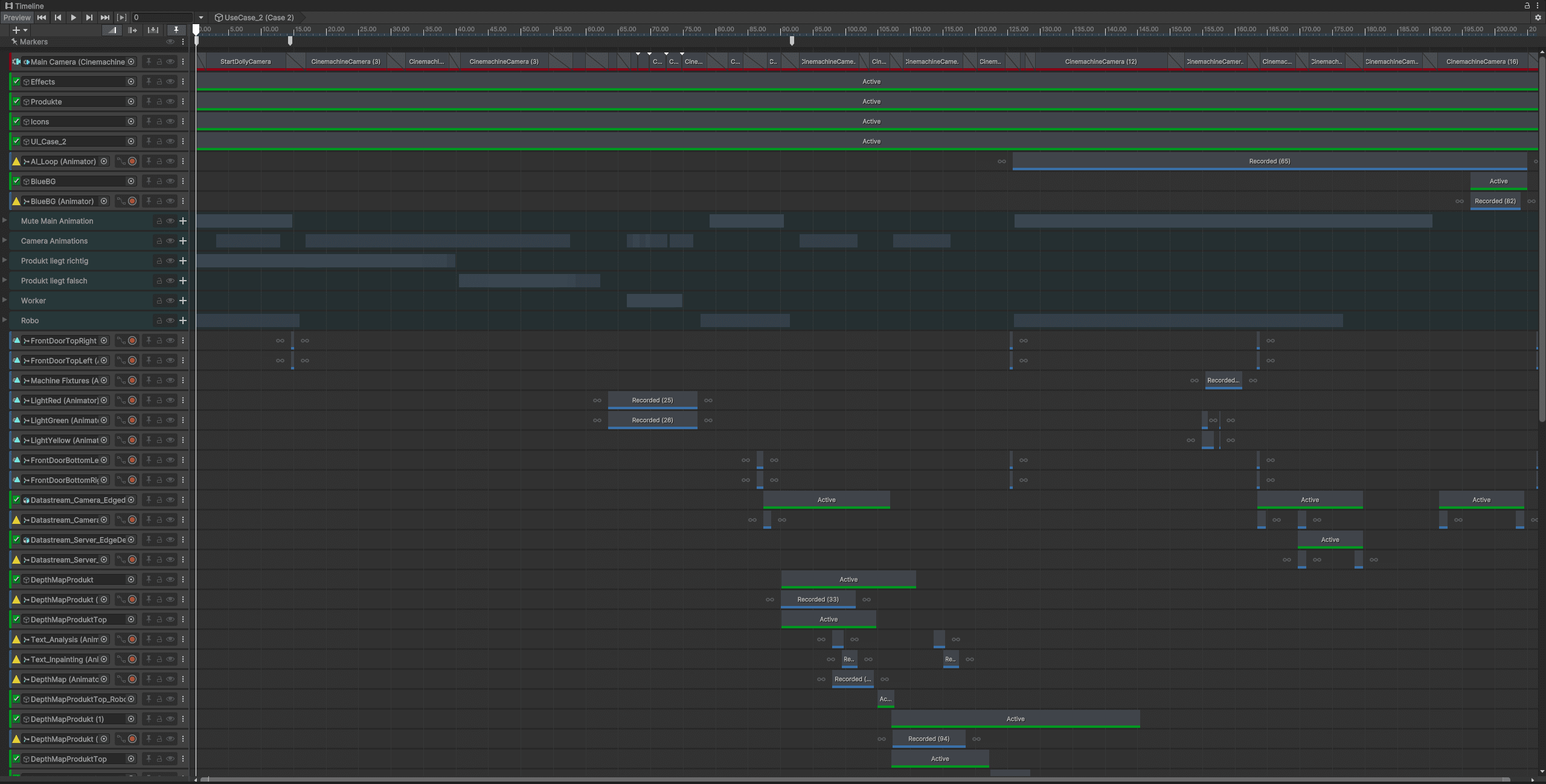Open the UI_Case_2 track options menu
Viewport: 1546px width, 784px height.
(x=183, y=141)
